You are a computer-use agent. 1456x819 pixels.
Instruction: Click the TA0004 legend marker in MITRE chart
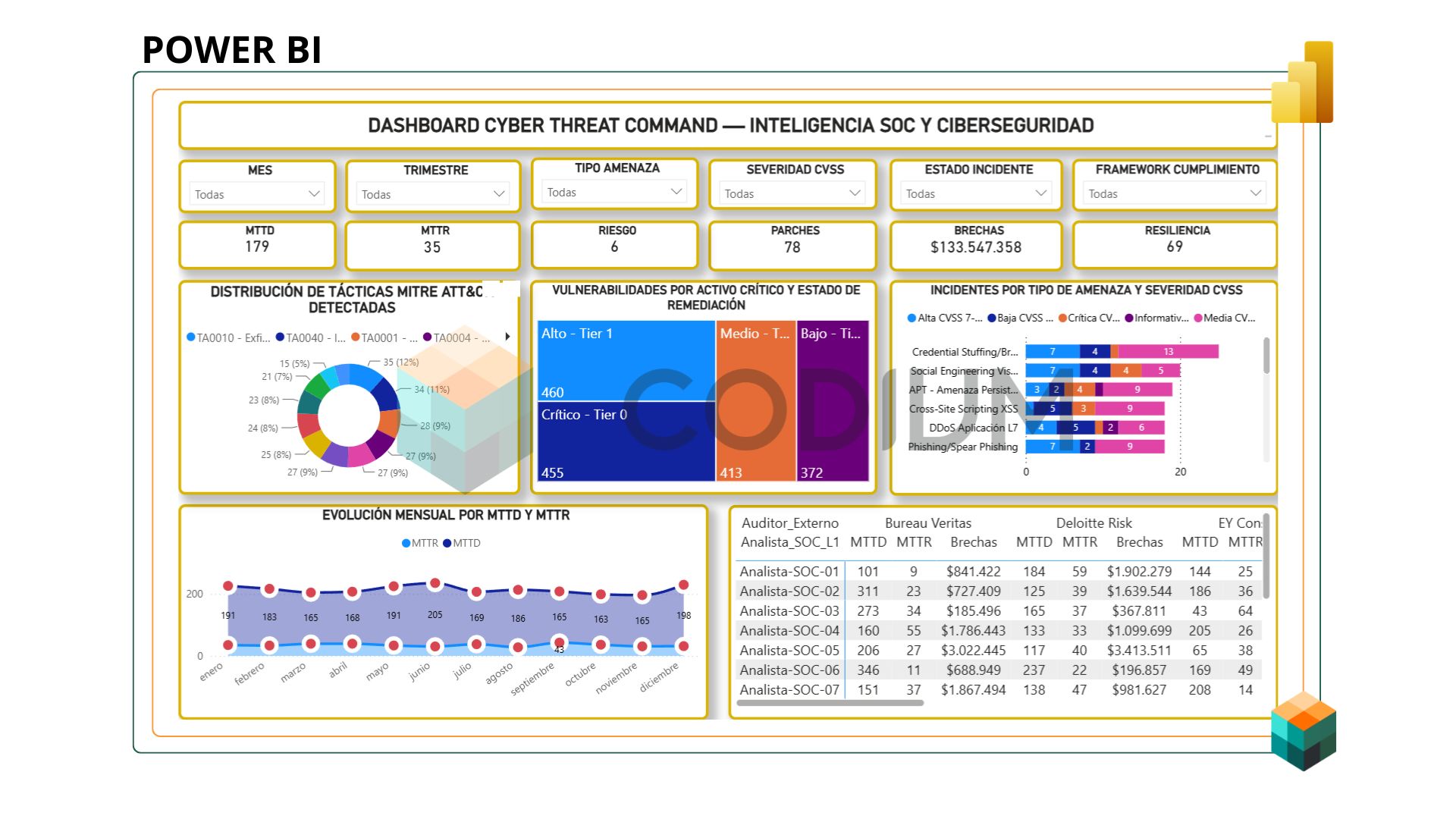coord(427,337)
